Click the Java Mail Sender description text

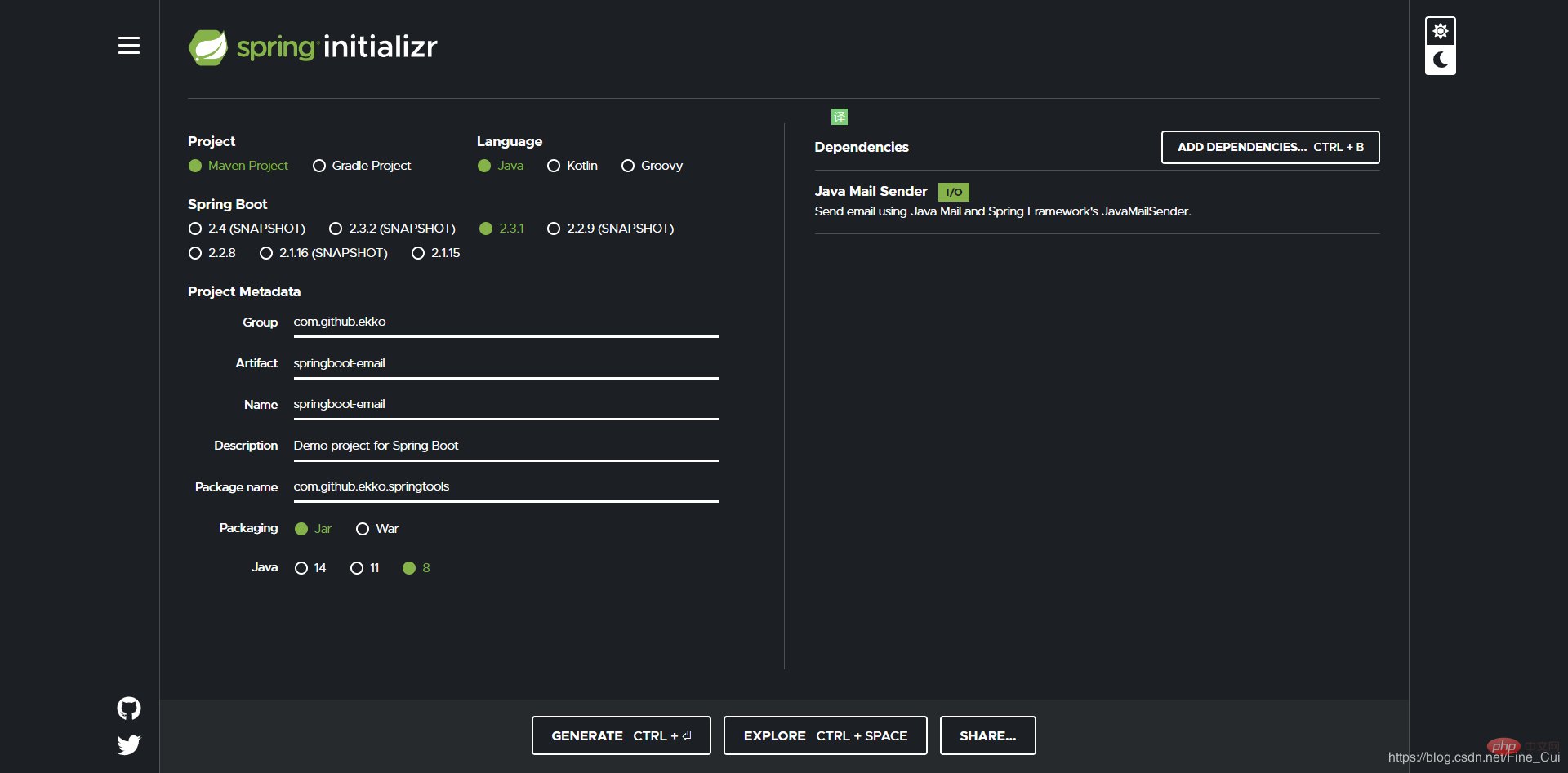point(1003,211)
